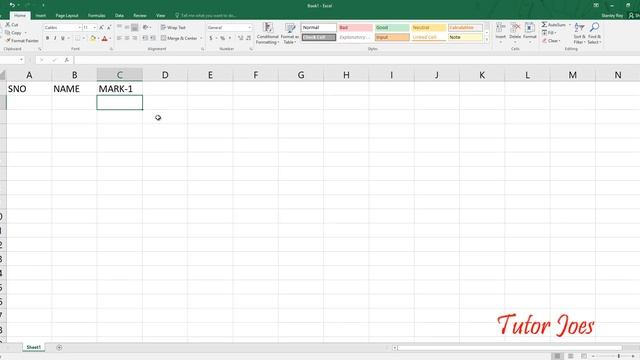Click the Insert Function fx icon
This screenshot has height=360, width=640.
coord(67,60)
